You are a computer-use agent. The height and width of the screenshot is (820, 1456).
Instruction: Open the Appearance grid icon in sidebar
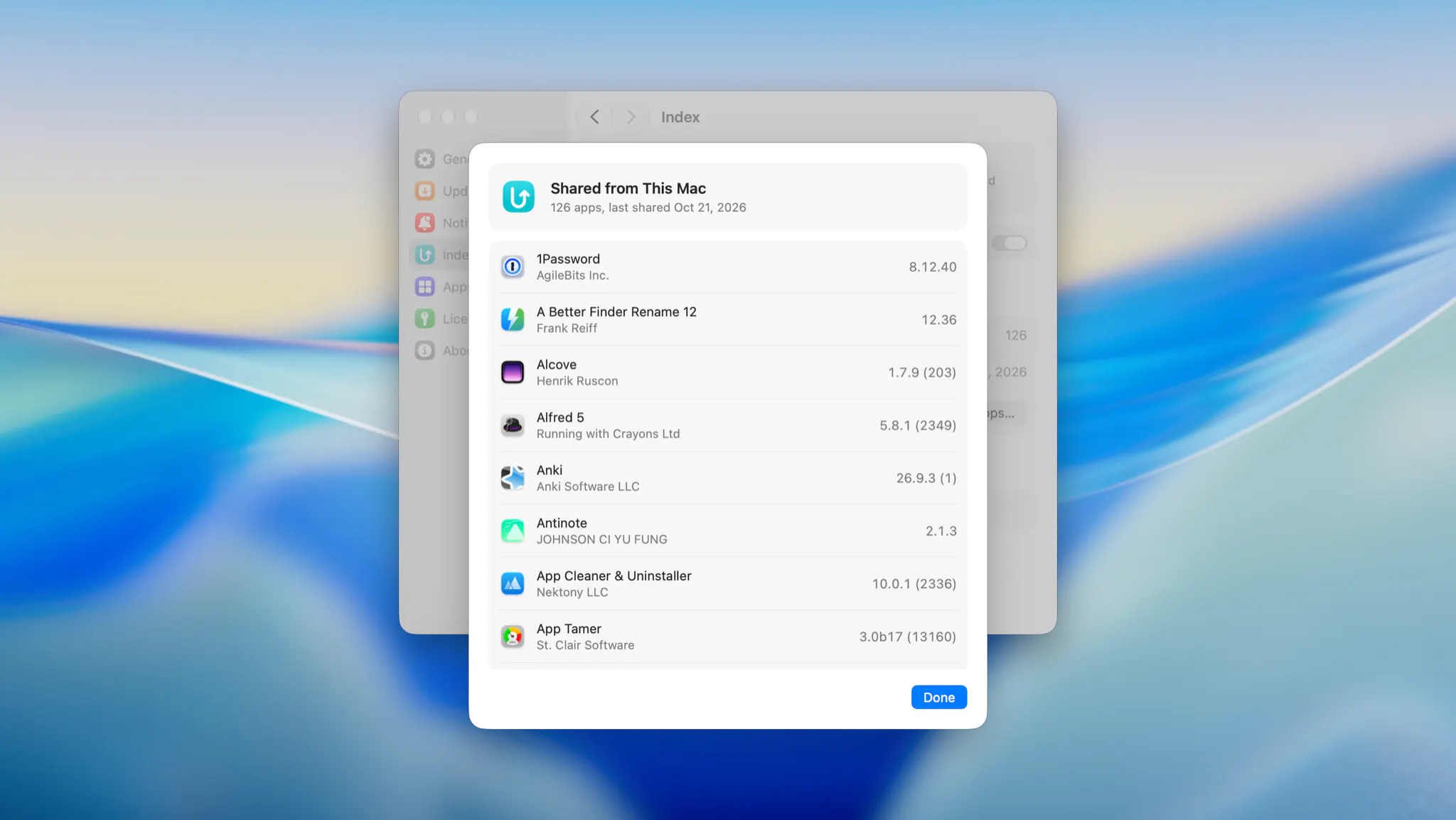click(424, 287)
